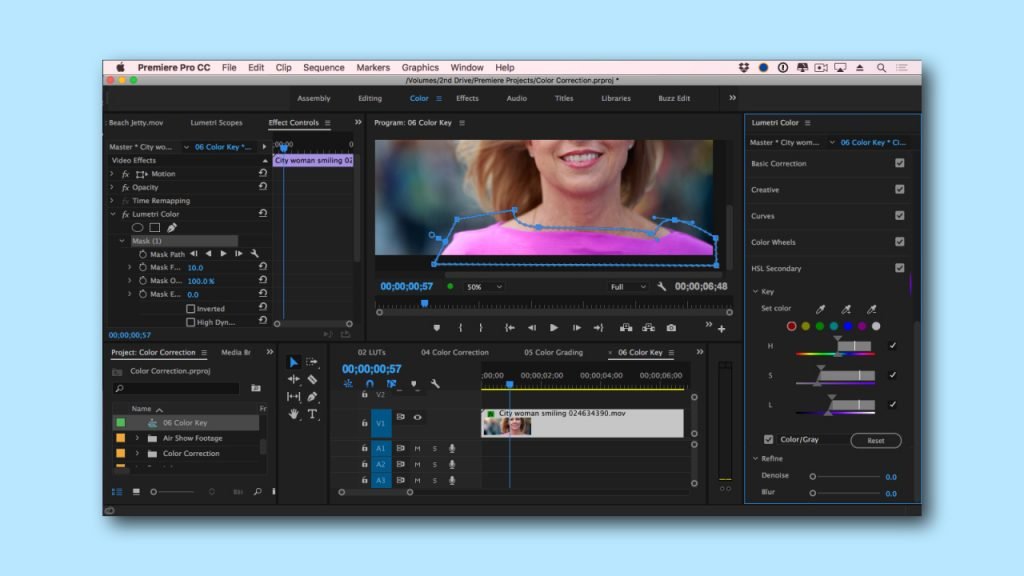Open the Full playback resolution dropdown
The image size is (1024, 576).
628,287
